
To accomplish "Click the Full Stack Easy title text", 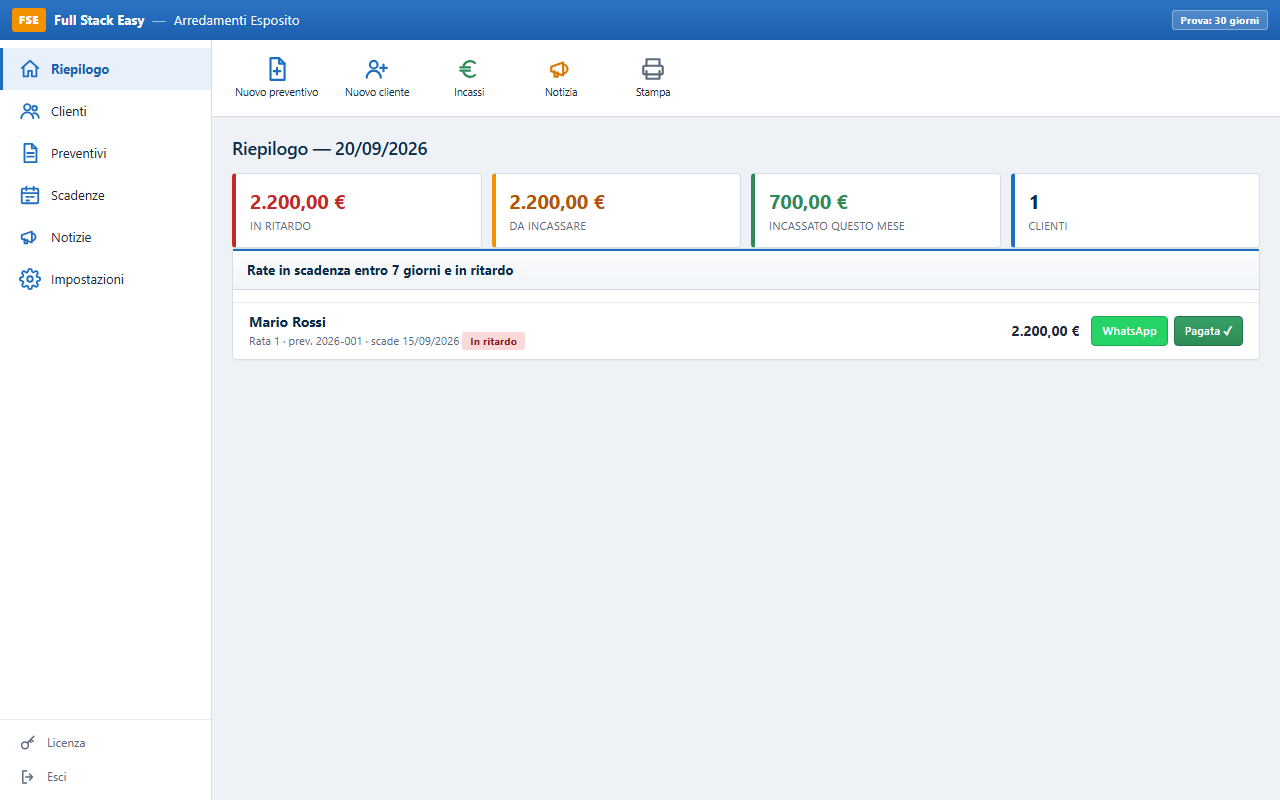I will pyautogui.click(x=99, y=20).
